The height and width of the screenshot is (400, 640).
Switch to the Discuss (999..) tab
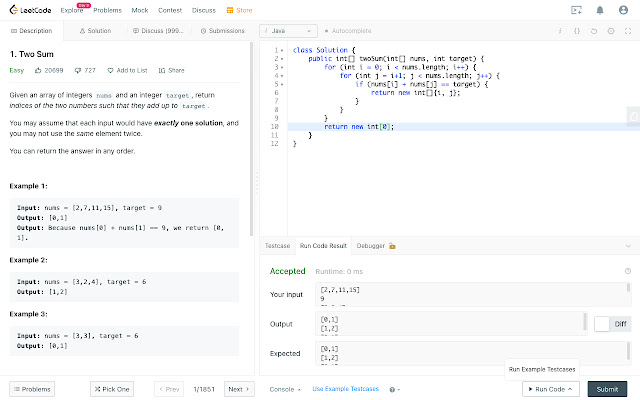click(x=158, y=31)
